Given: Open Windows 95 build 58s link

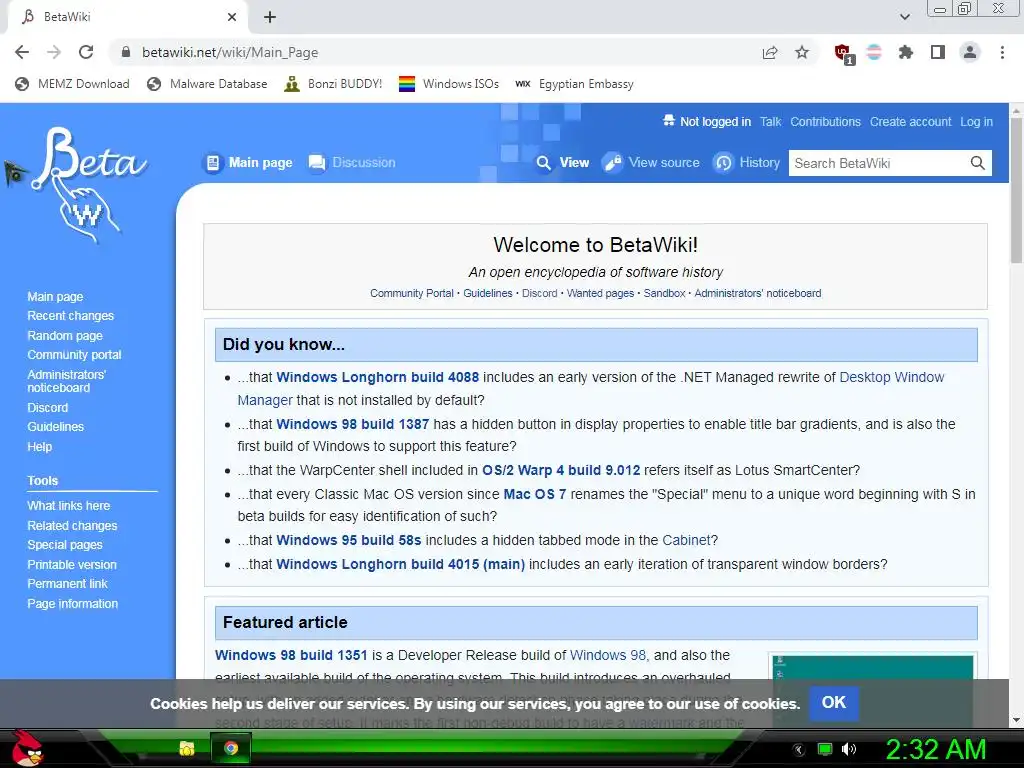Looking at the screenshot, I should [x=349, y=540].
